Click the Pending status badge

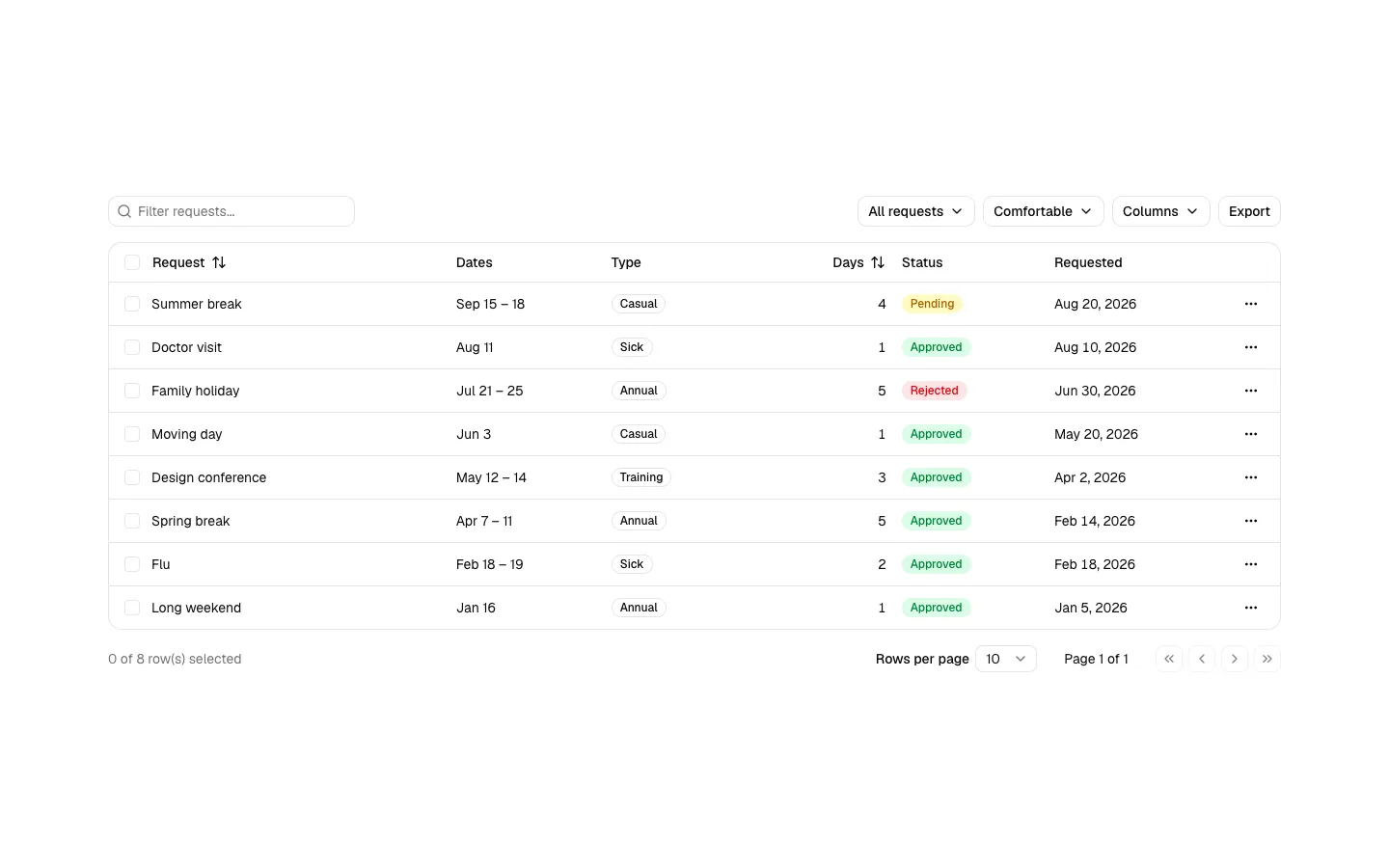click(932, 304)
